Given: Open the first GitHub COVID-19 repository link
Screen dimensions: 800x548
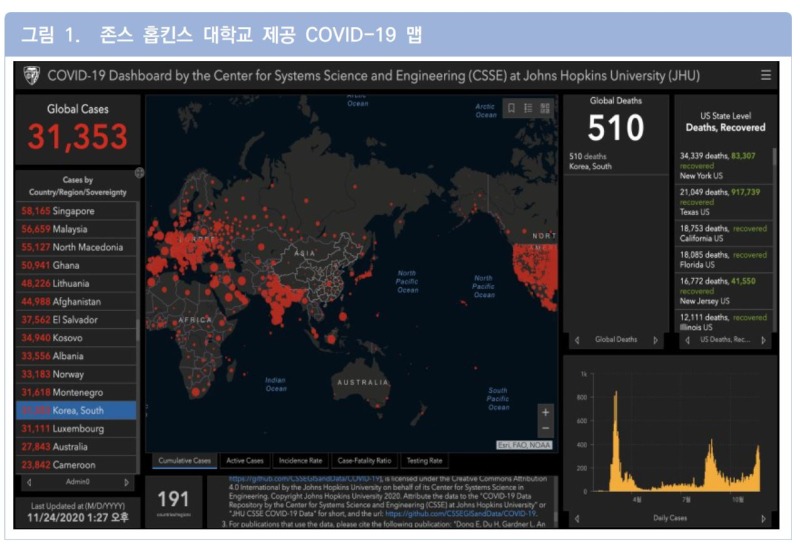Looking at the screenshot, I should [x=305, y=479].
